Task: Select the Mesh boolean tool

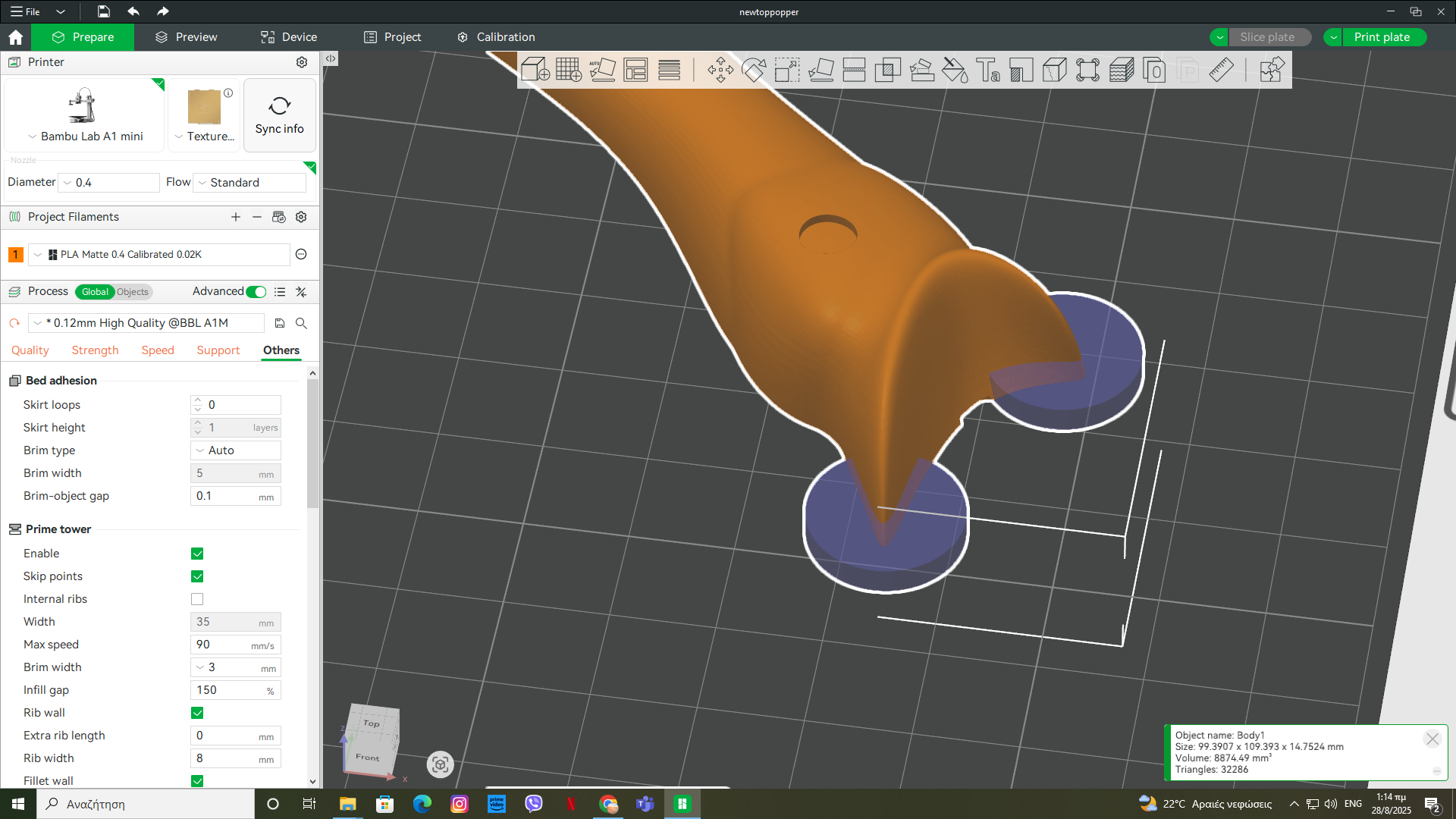Action: (887, 70)
